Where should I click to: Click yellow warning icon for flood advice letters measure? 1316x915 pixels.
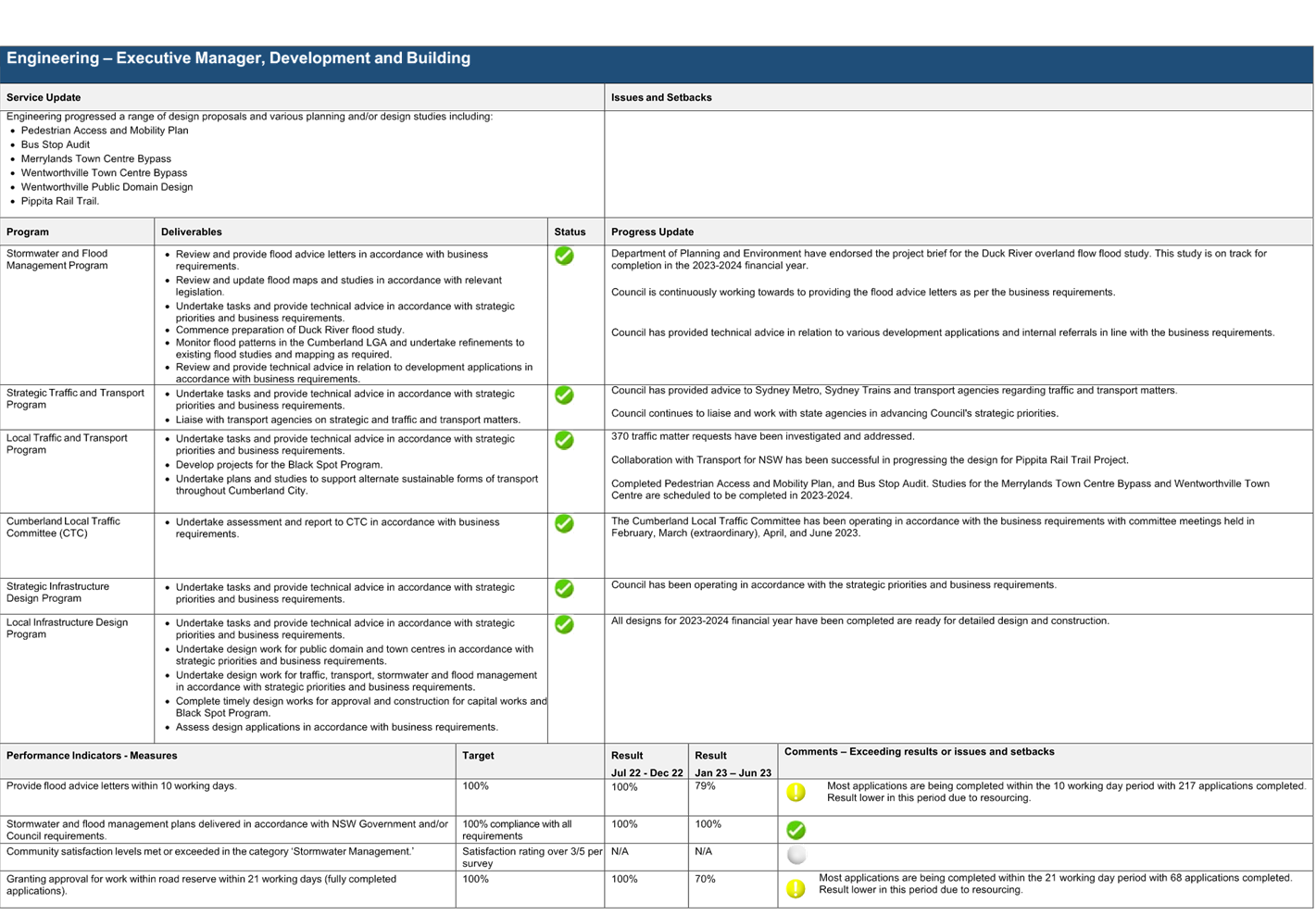[x=796, y=793]
